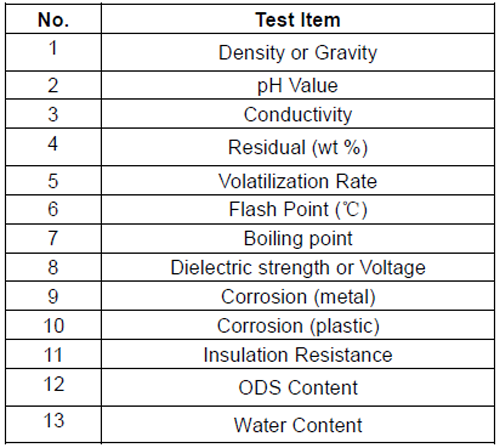The width and height of the screenshot is (500, 448).
Task: Click the 'Volatilization Rate' cell
Action: [x=298, y=181]
